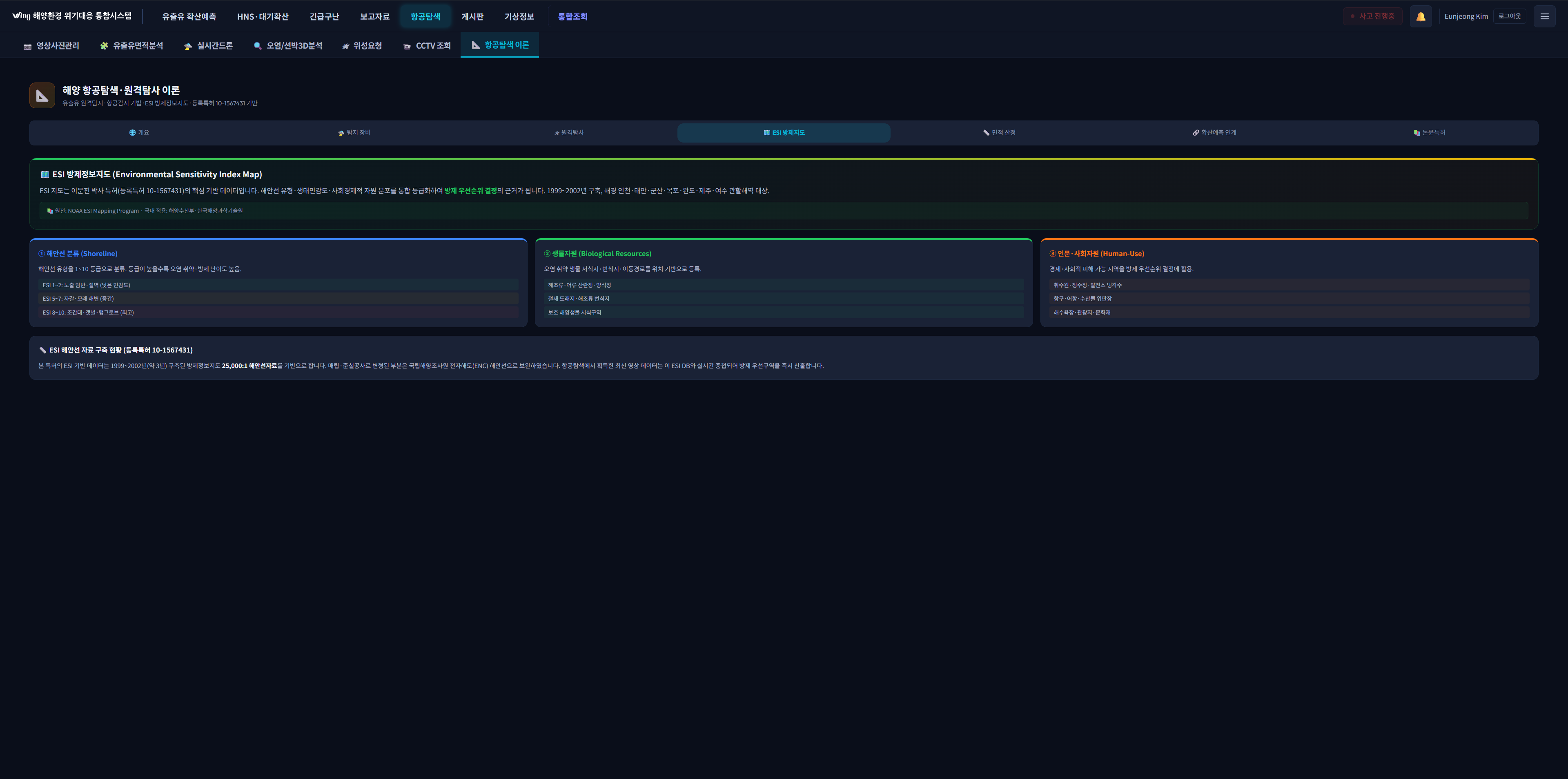Click the 유출유면적분석 puzzle icon
Viewport: 1568px width, 779px height.
(x=104, y=46)
